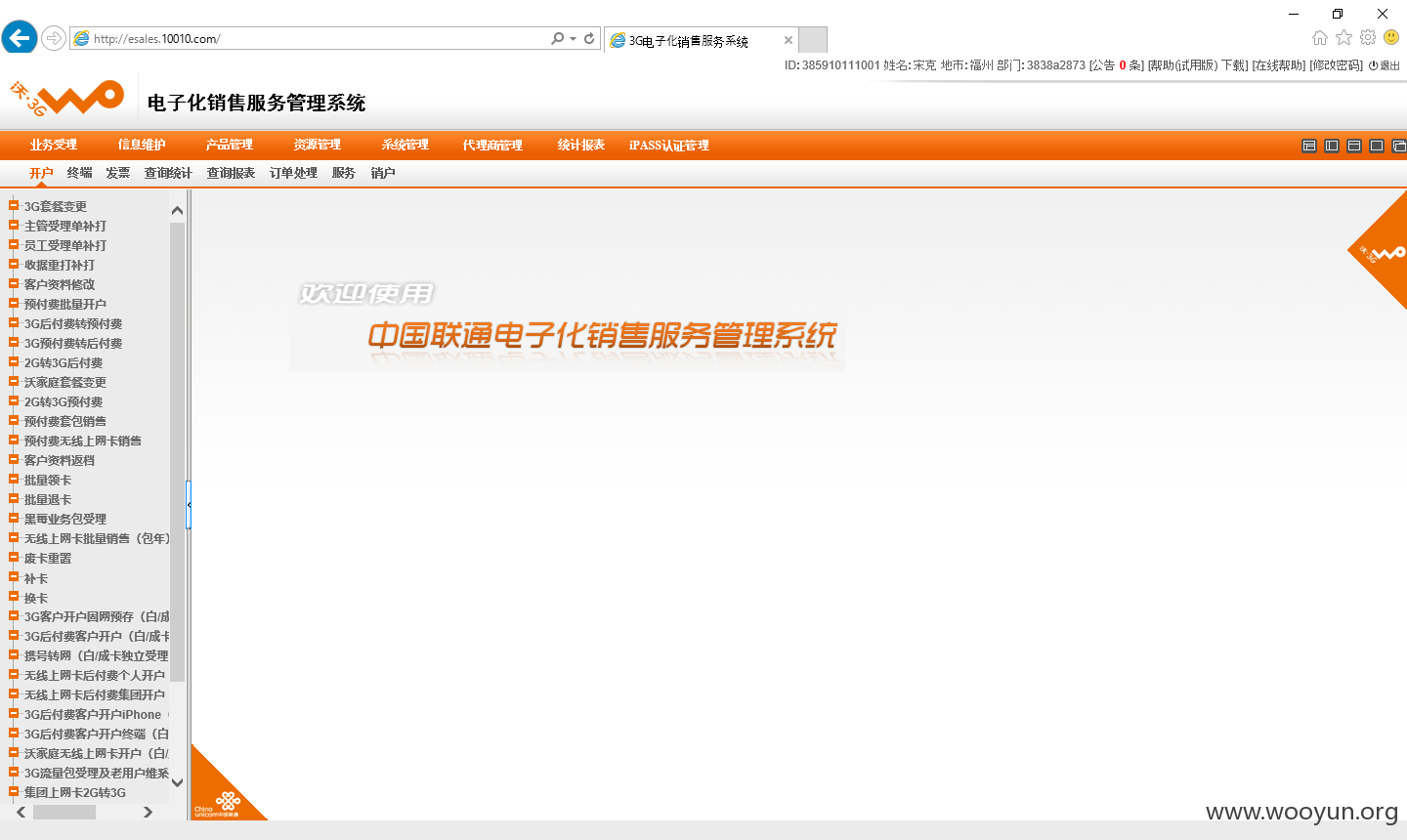
Task: Click the multi-window layout icon
Action: 1399,146
